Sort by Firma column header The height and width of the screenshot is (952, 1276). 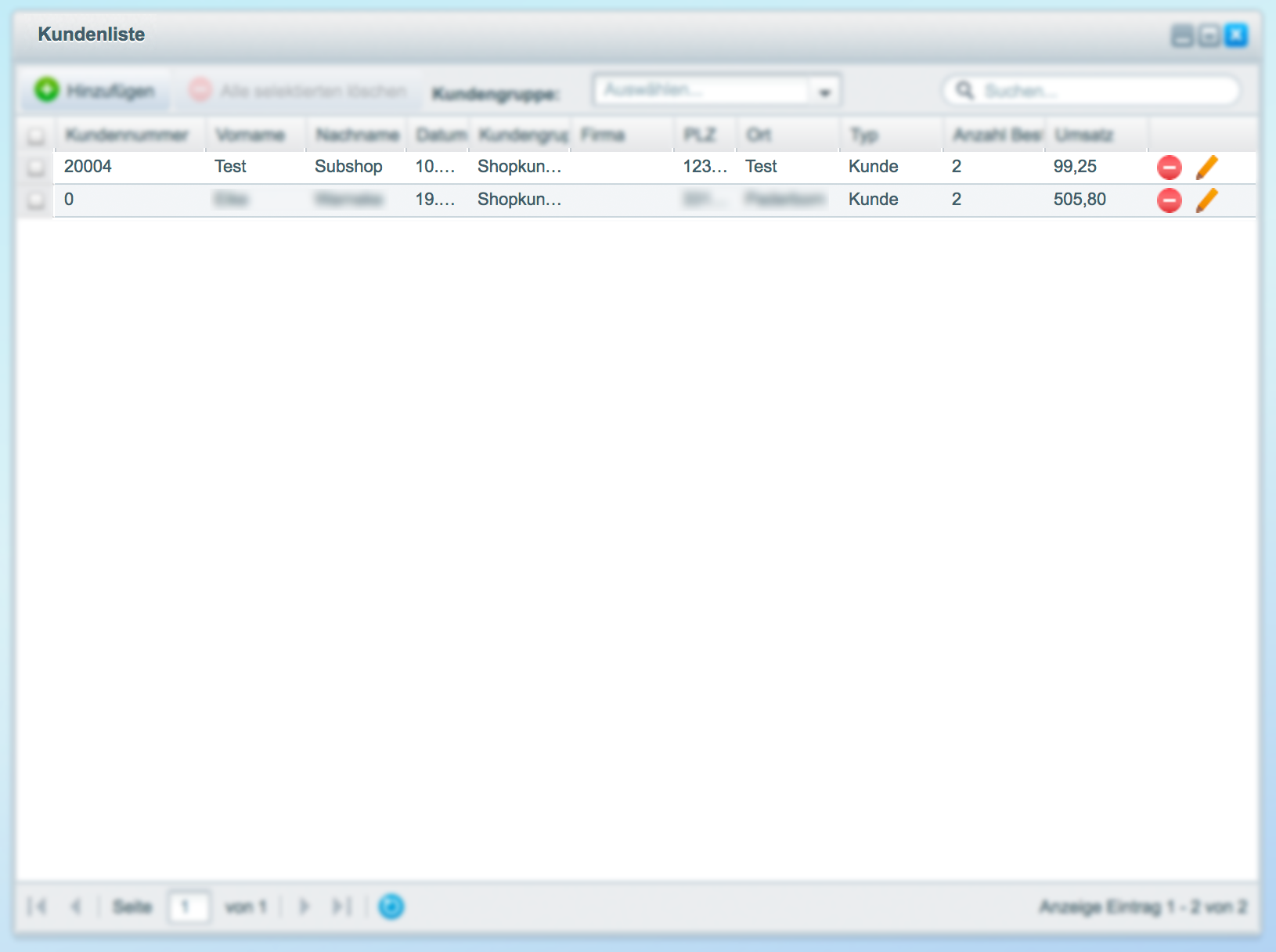coord(622,135)
